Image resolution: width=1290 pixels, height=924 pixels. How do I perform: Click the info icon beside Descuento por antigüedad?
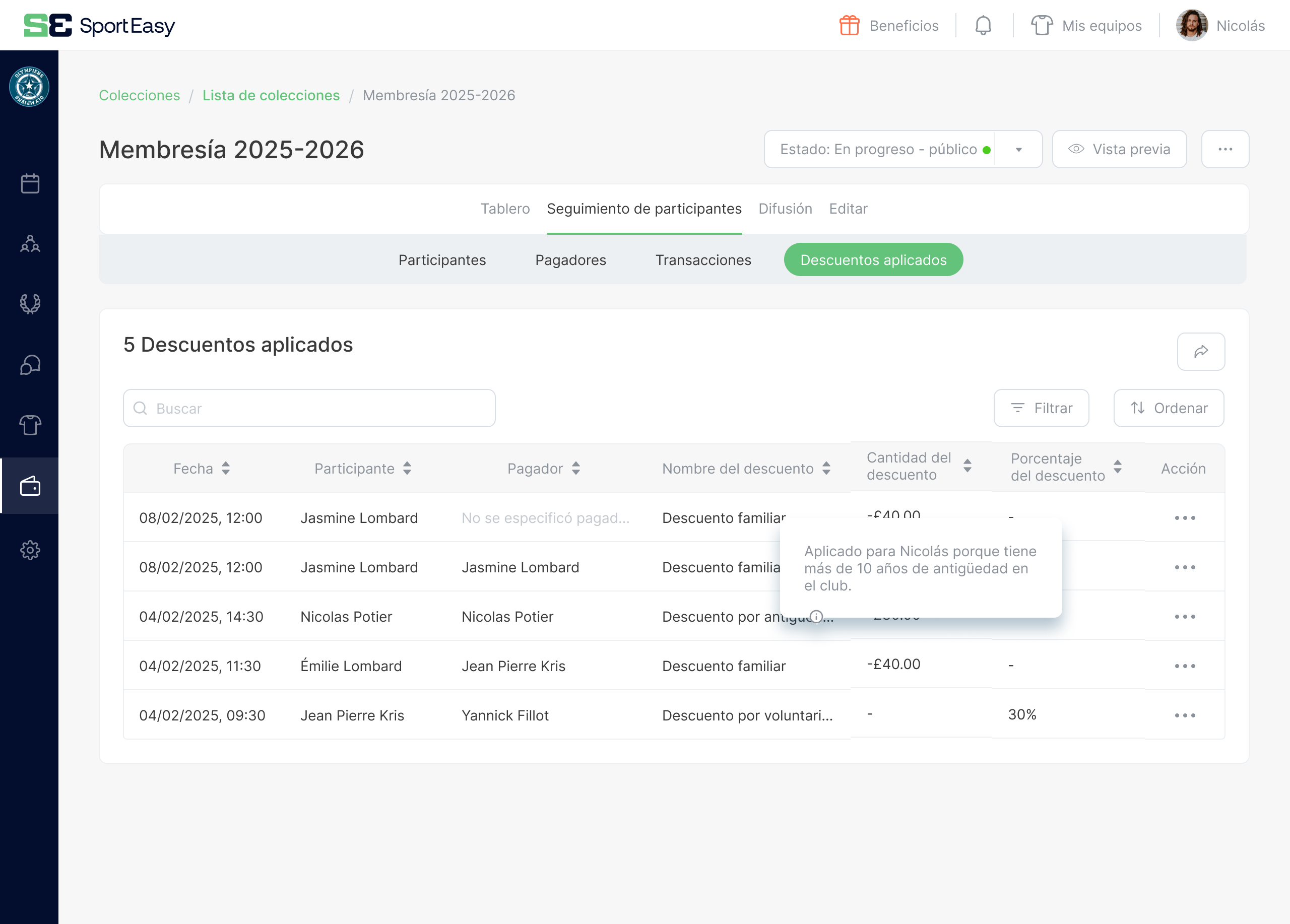click(x=816, y=616)
